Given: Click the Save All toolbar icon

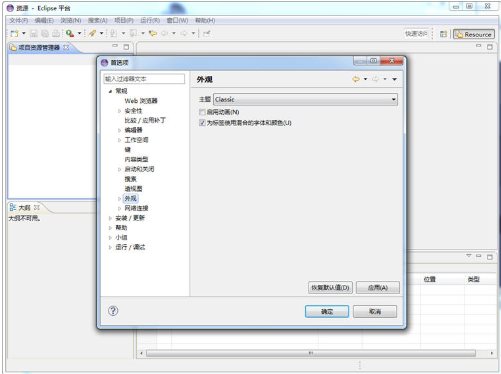Looking at the screenshot, I should click(45, 33).
